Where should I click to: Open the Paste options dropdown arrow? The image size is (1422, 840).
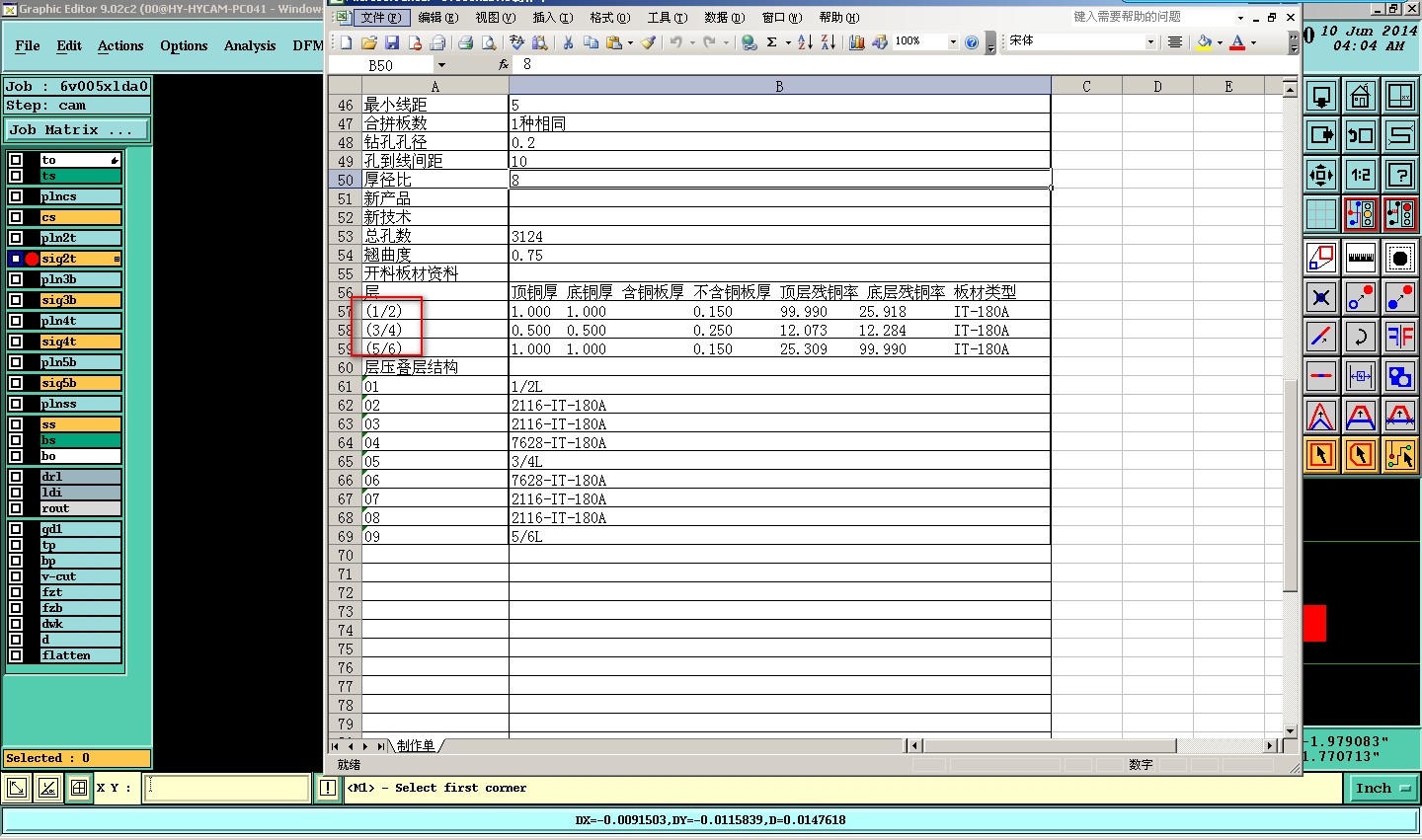point(630,42)
